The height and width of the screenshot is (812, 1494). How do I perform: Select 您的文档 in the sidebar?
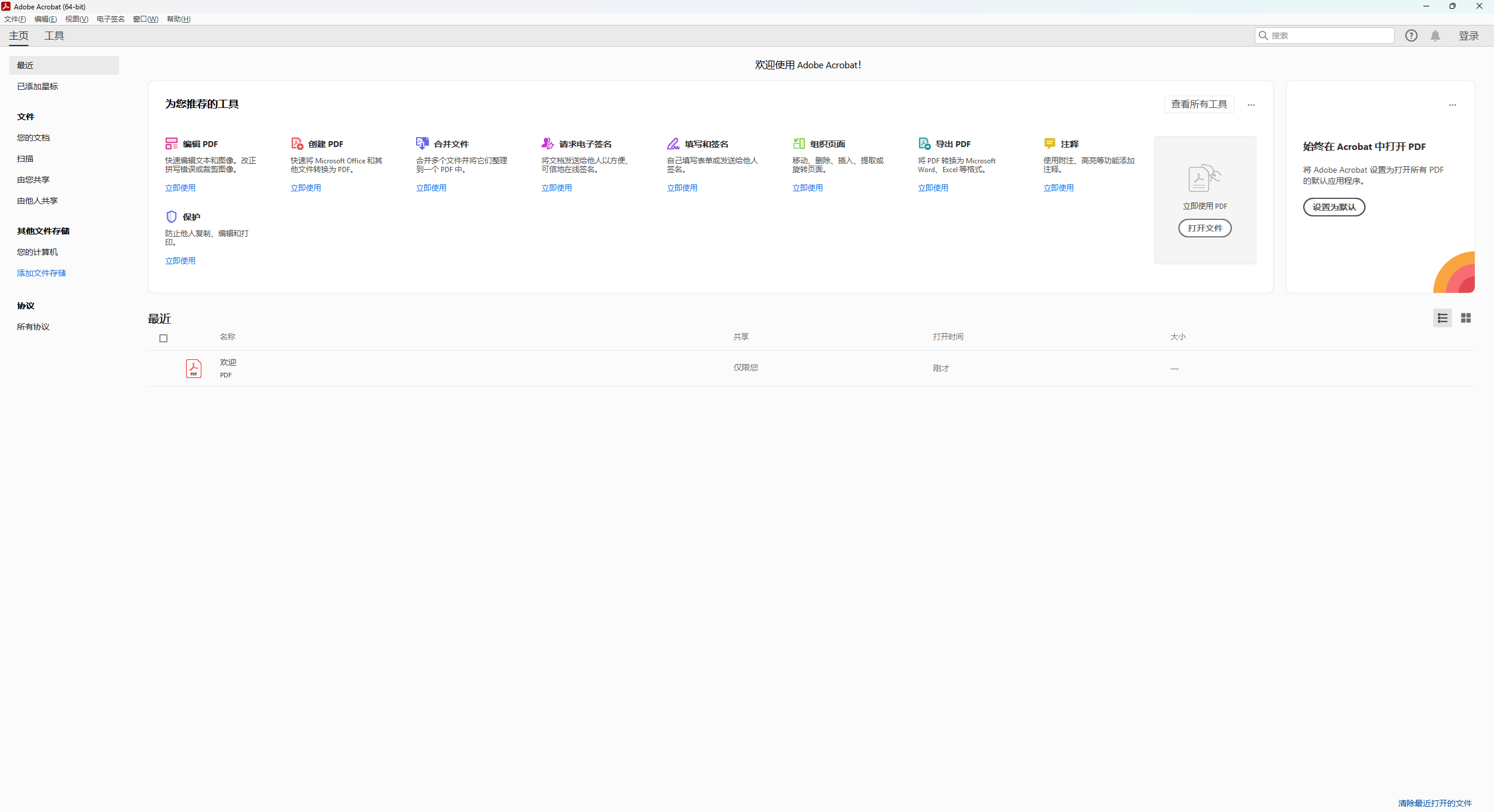[x=33, y=138]
